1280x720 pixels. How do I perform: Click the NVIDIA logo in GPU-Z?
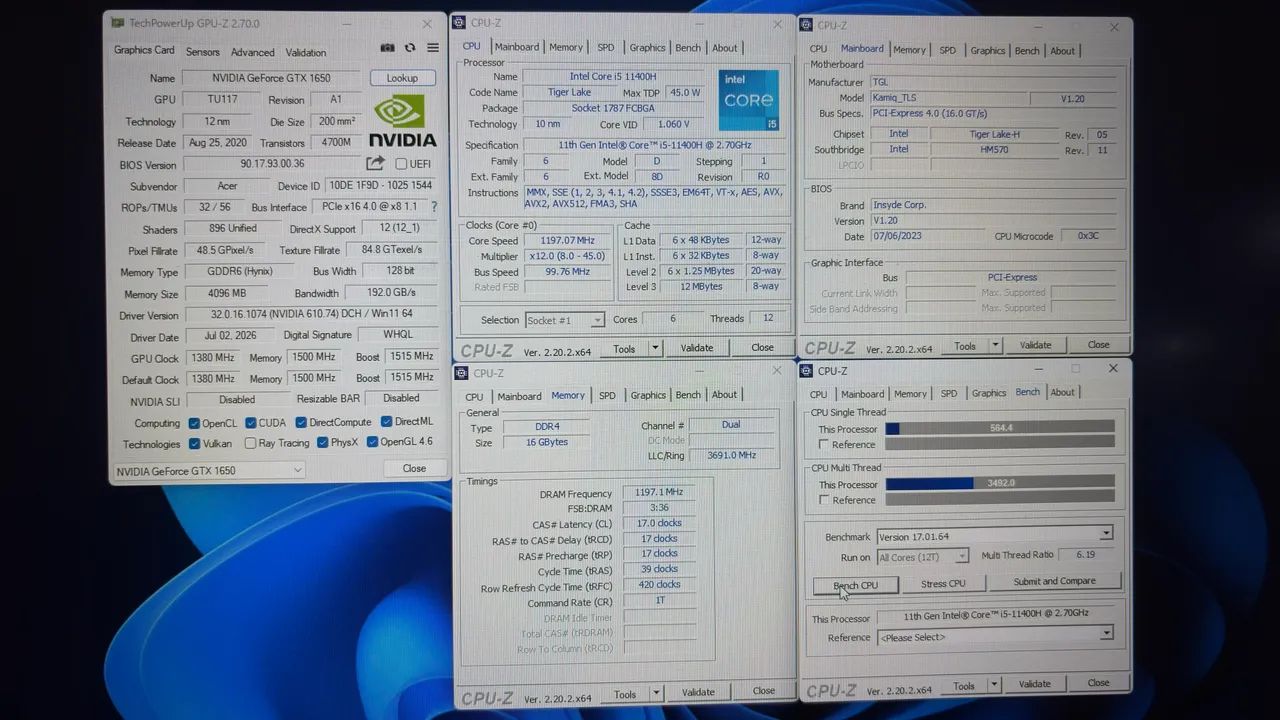point(403,121)
